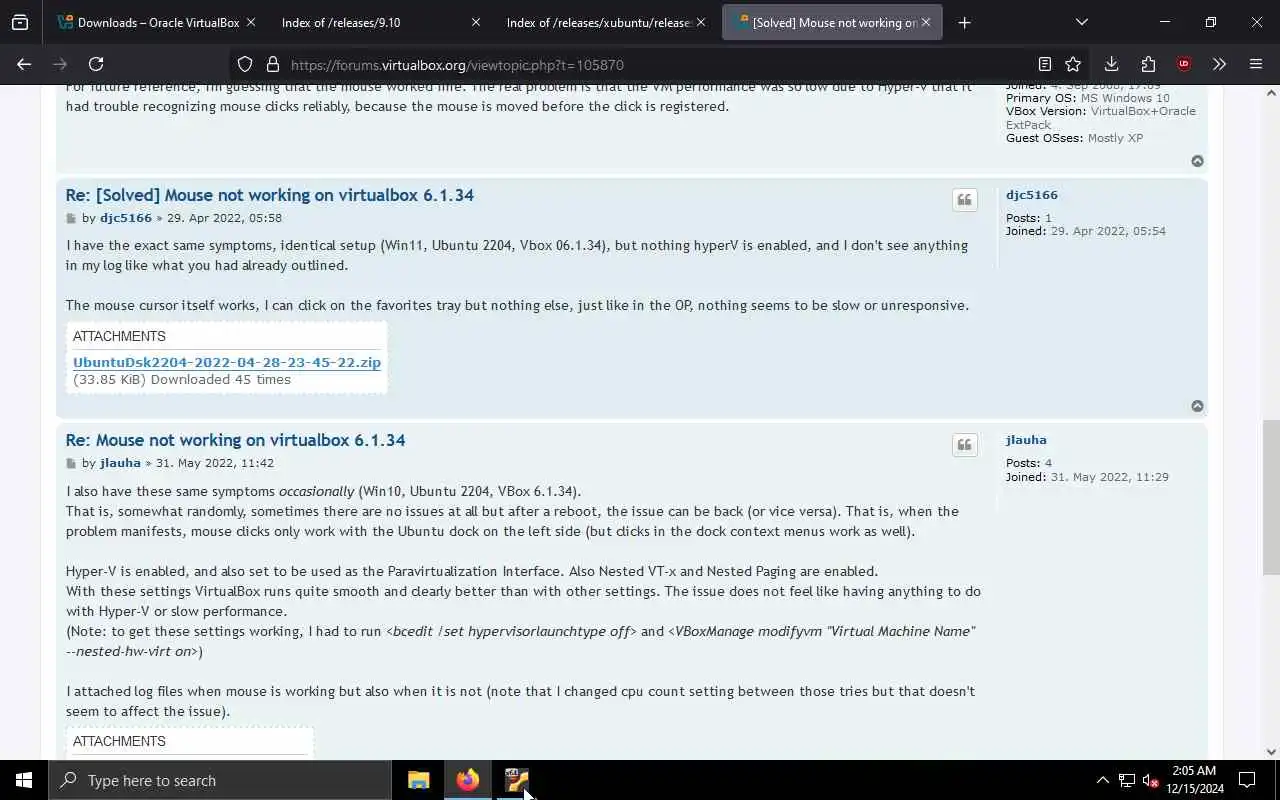Open third pinned taskbar application
1280x800 pixels.
(x=516, y=780)
